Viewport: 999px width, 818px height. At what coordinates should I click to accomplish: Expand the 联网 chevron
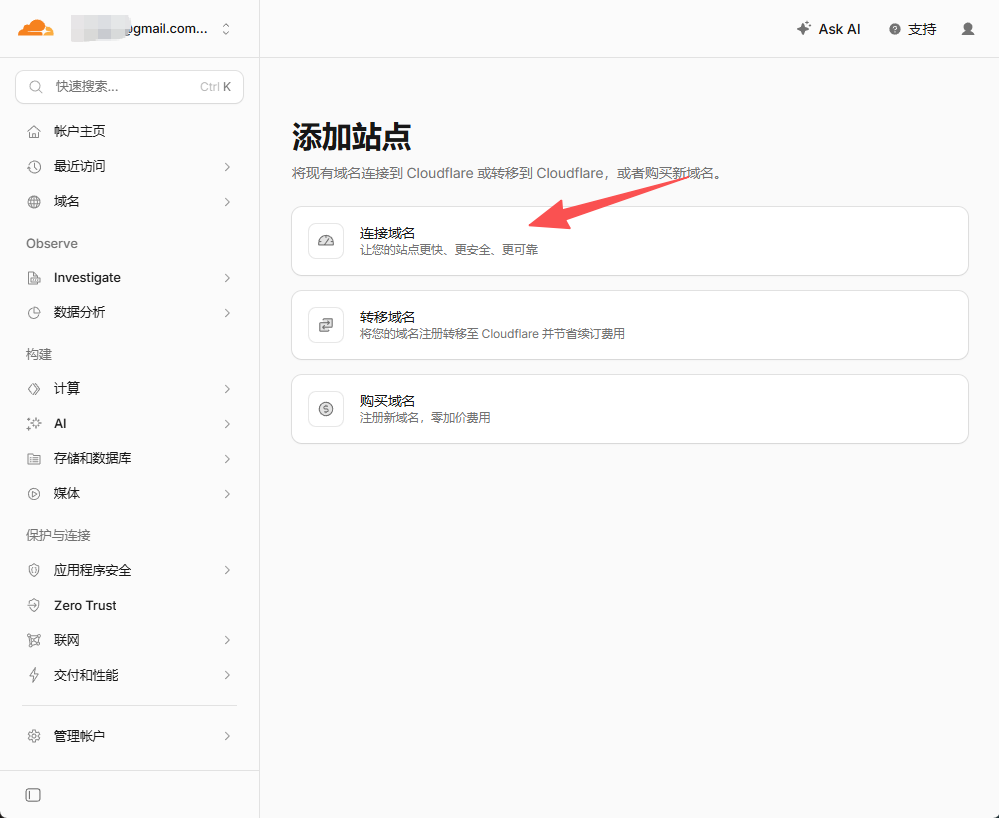pos(227,640)
